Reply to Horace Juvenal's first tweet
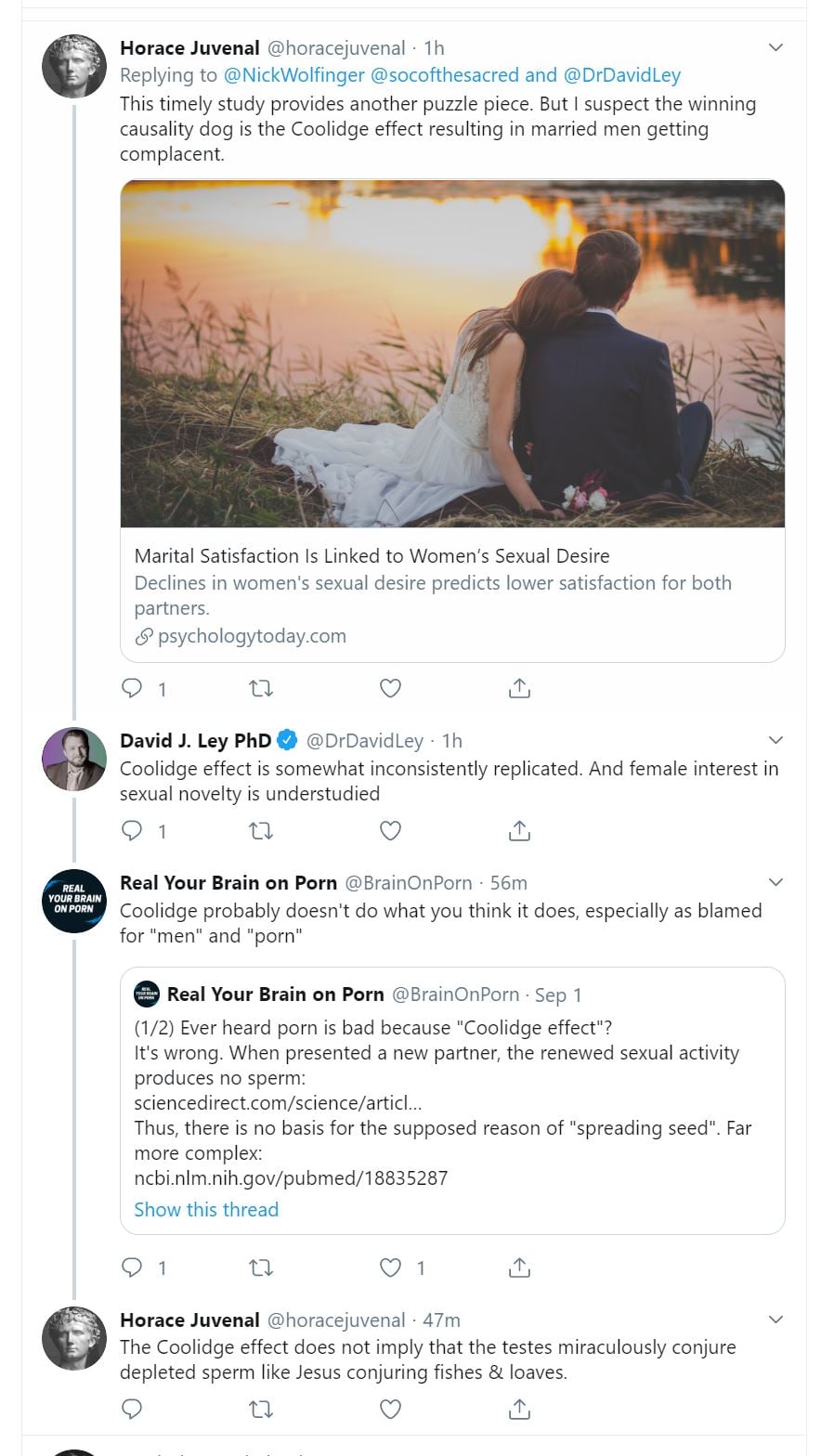Image resolution: width=821 pixels, height=1456 pixels. click(x=133, y=688)
